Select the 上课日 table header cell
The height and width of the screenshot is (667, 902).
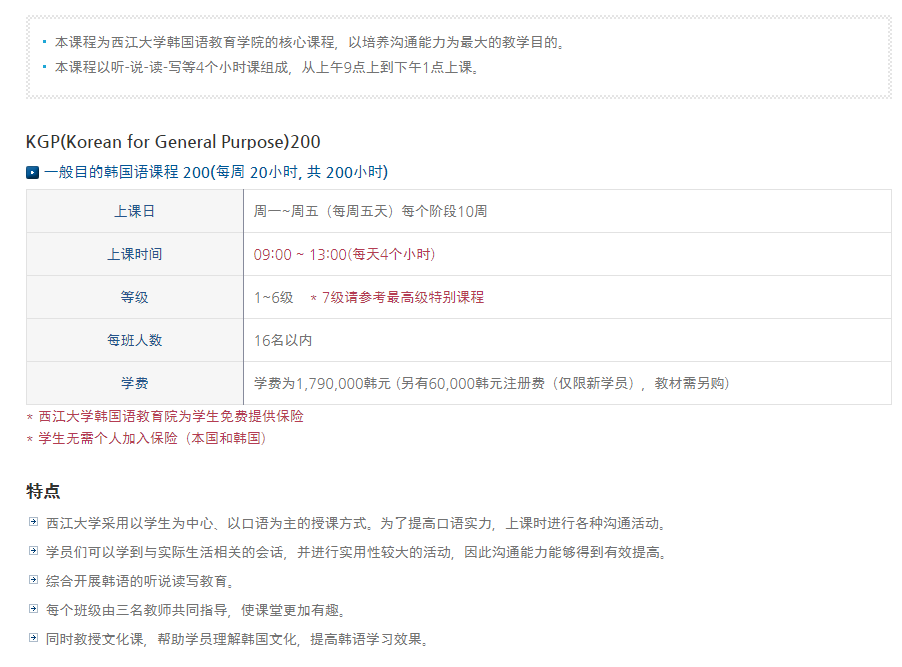135,211
